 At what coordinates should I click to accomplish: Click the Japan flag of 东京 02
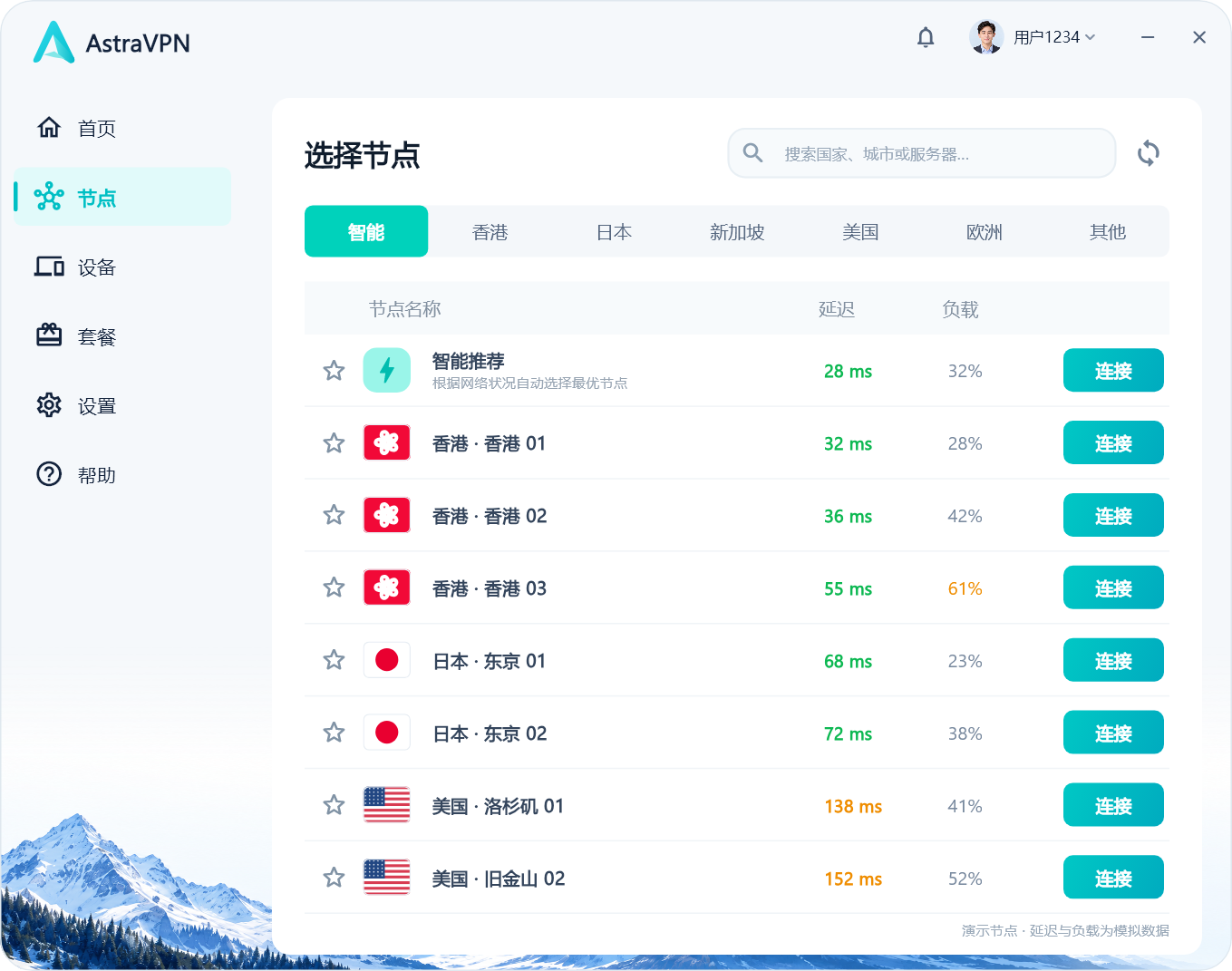(387, 733)
